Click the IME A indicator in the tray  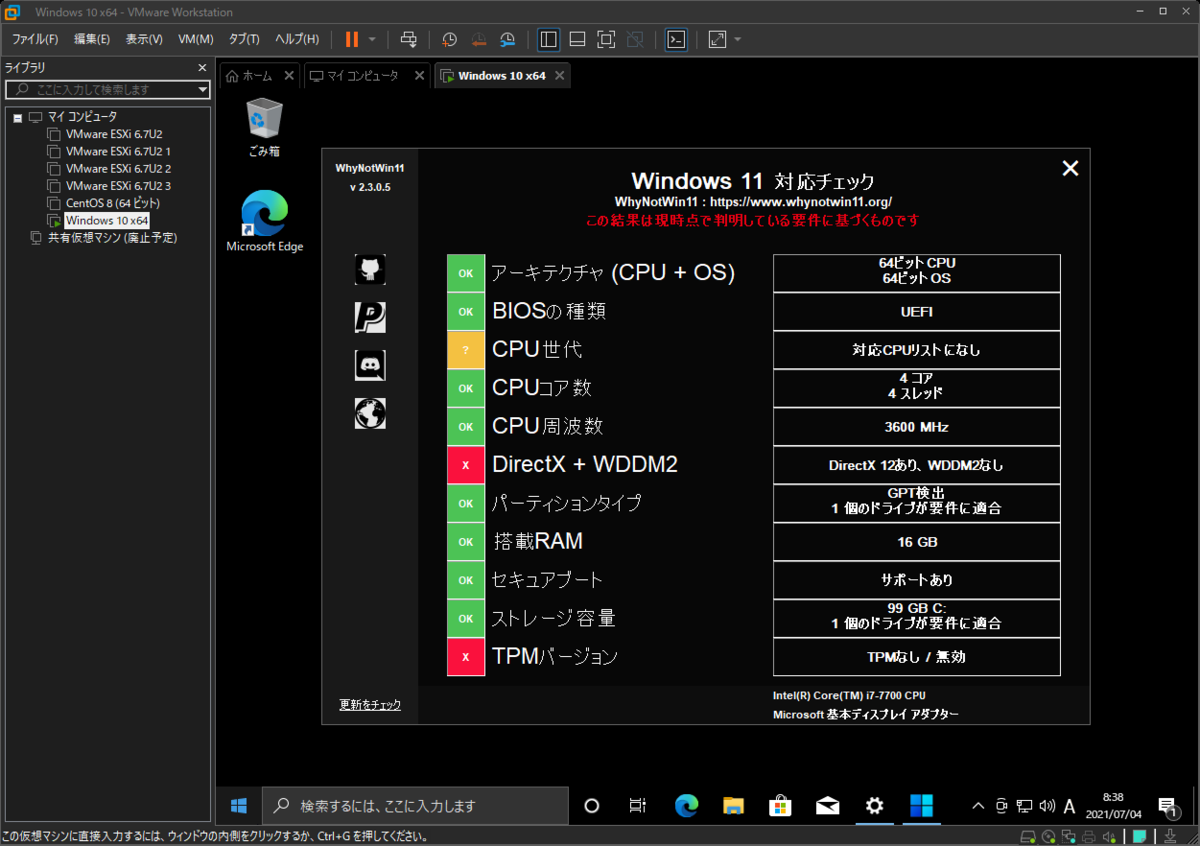pos(1069,806)
